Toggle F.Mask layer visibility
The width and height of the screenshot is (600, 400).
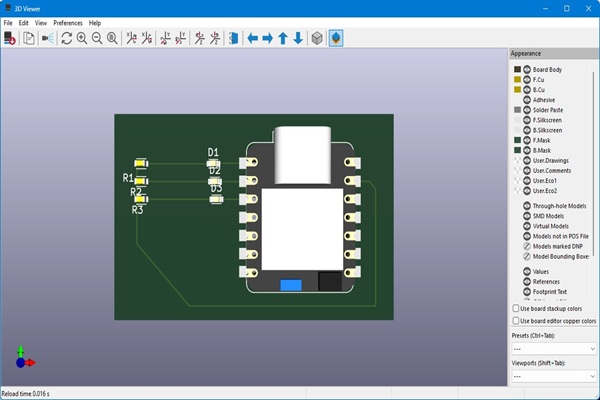(527, 140)
